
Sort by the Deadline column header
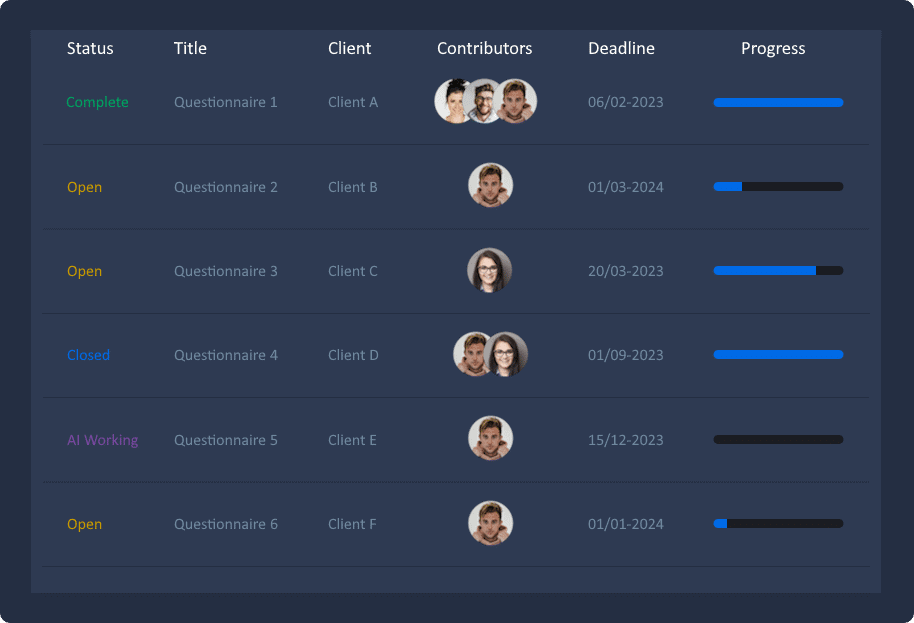[x=621, y=48]
